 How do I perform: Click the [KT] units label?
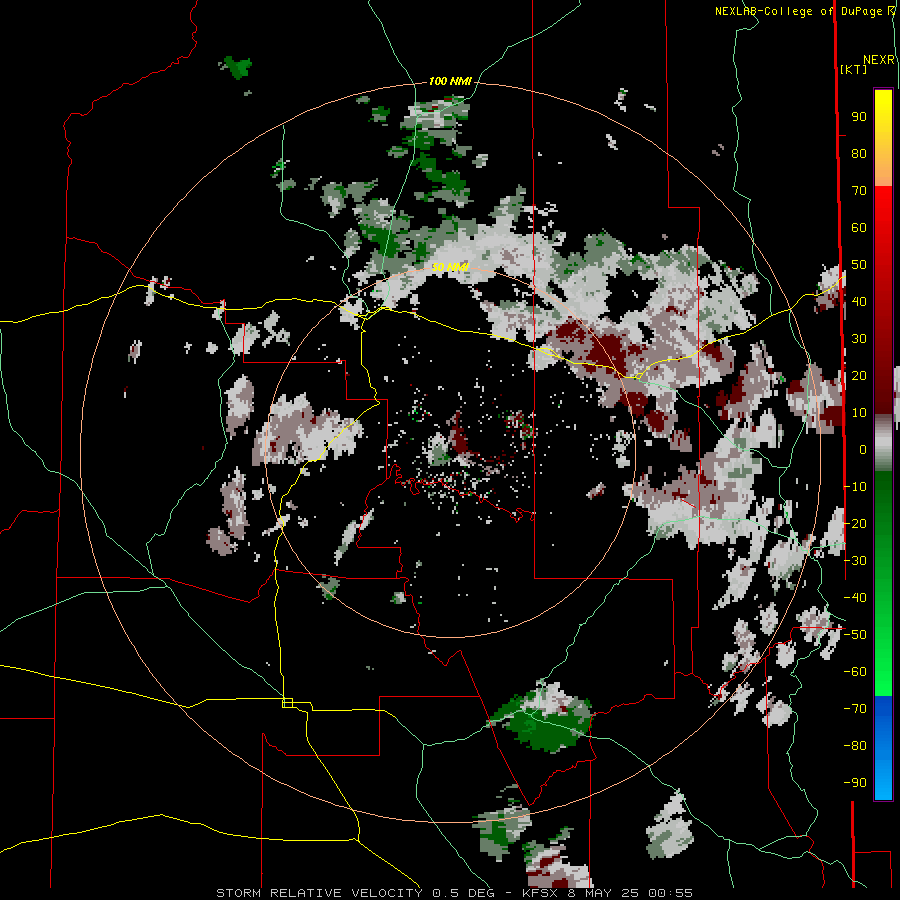pyautogui.click(x=853, y=70)
